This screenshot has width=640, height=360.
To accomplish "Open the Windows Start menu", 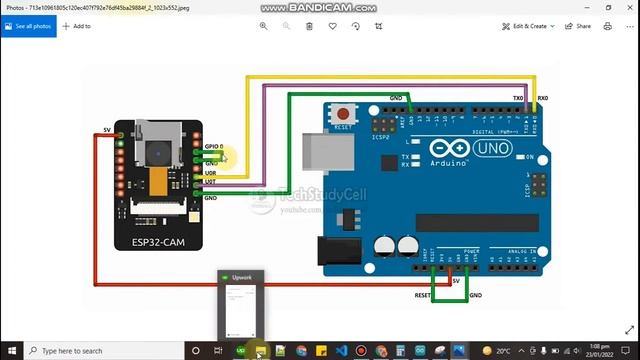I will point(12,351).
